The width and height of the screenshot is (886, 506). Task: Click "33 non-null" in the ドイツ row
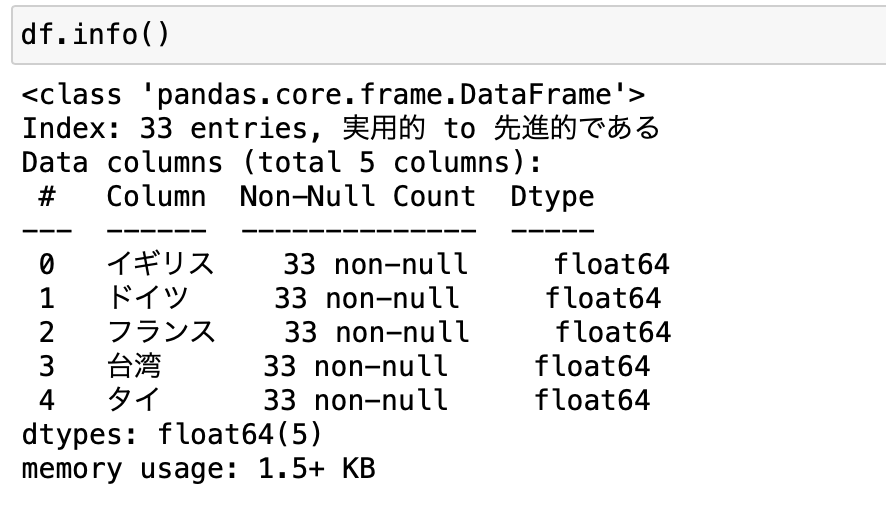pyautogui.click(x=366, y=298)
